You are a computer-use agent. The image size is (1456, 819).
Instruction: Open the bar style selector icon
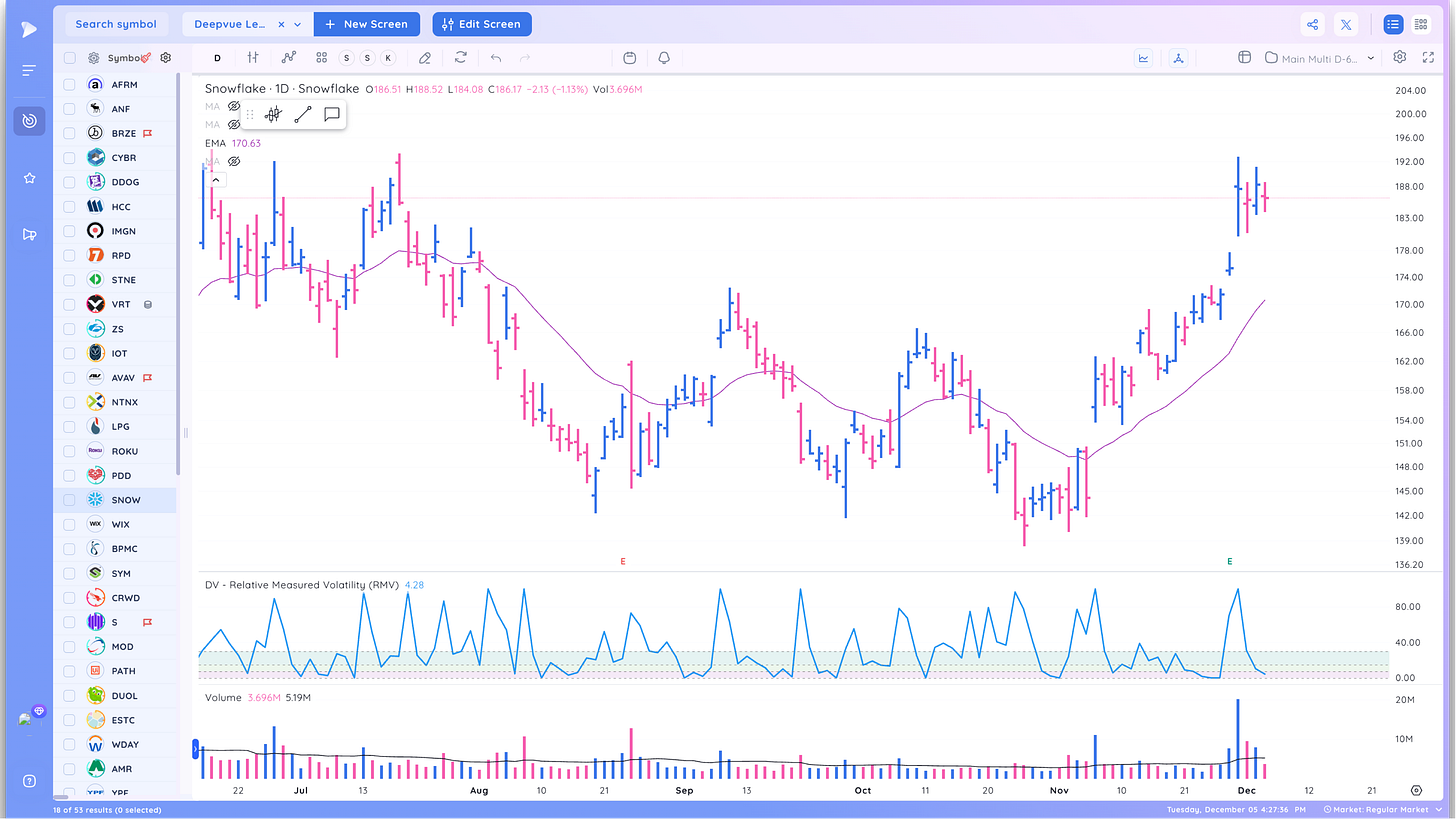click(254, 58)
